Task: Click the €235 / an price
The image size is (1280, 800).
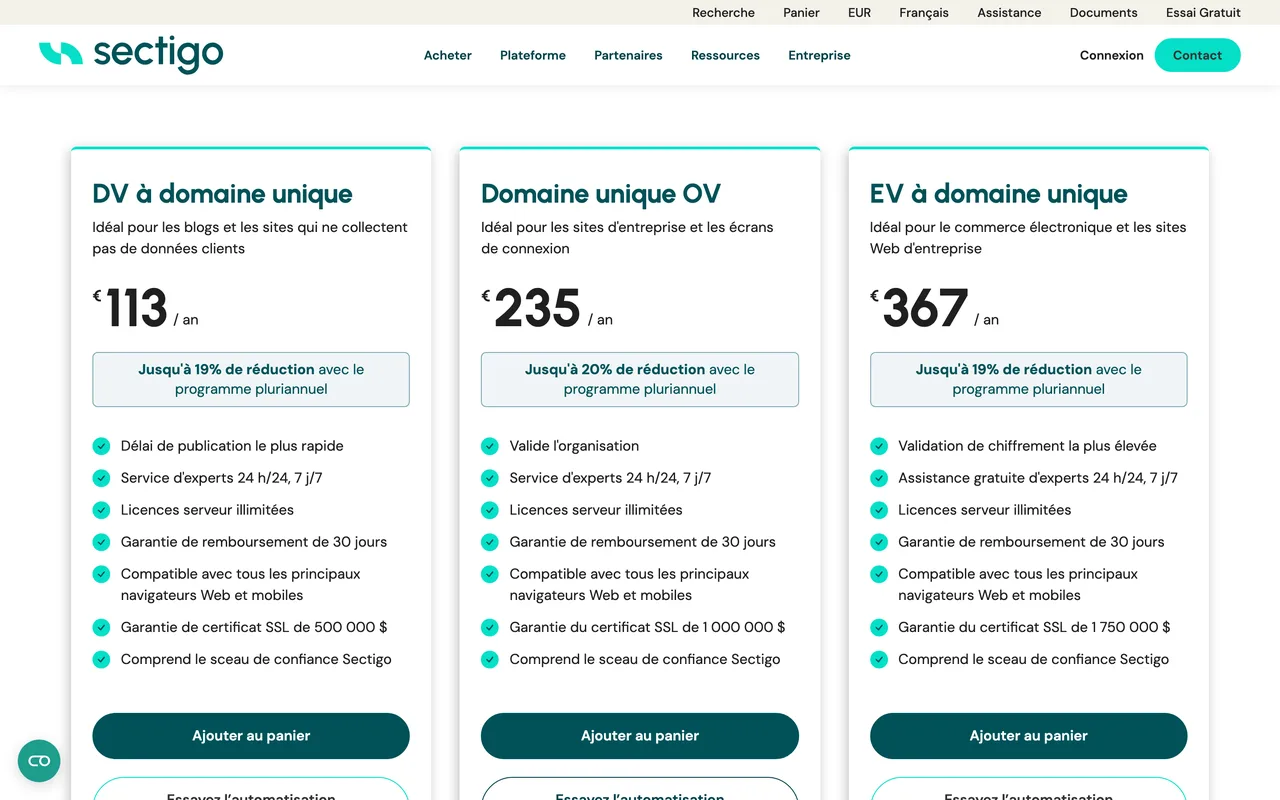Action: click(547, 308)
